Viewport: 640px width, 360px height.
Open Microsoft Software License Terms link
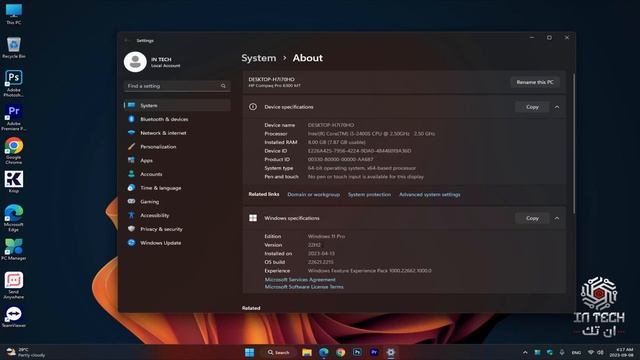tap(304, 287)
